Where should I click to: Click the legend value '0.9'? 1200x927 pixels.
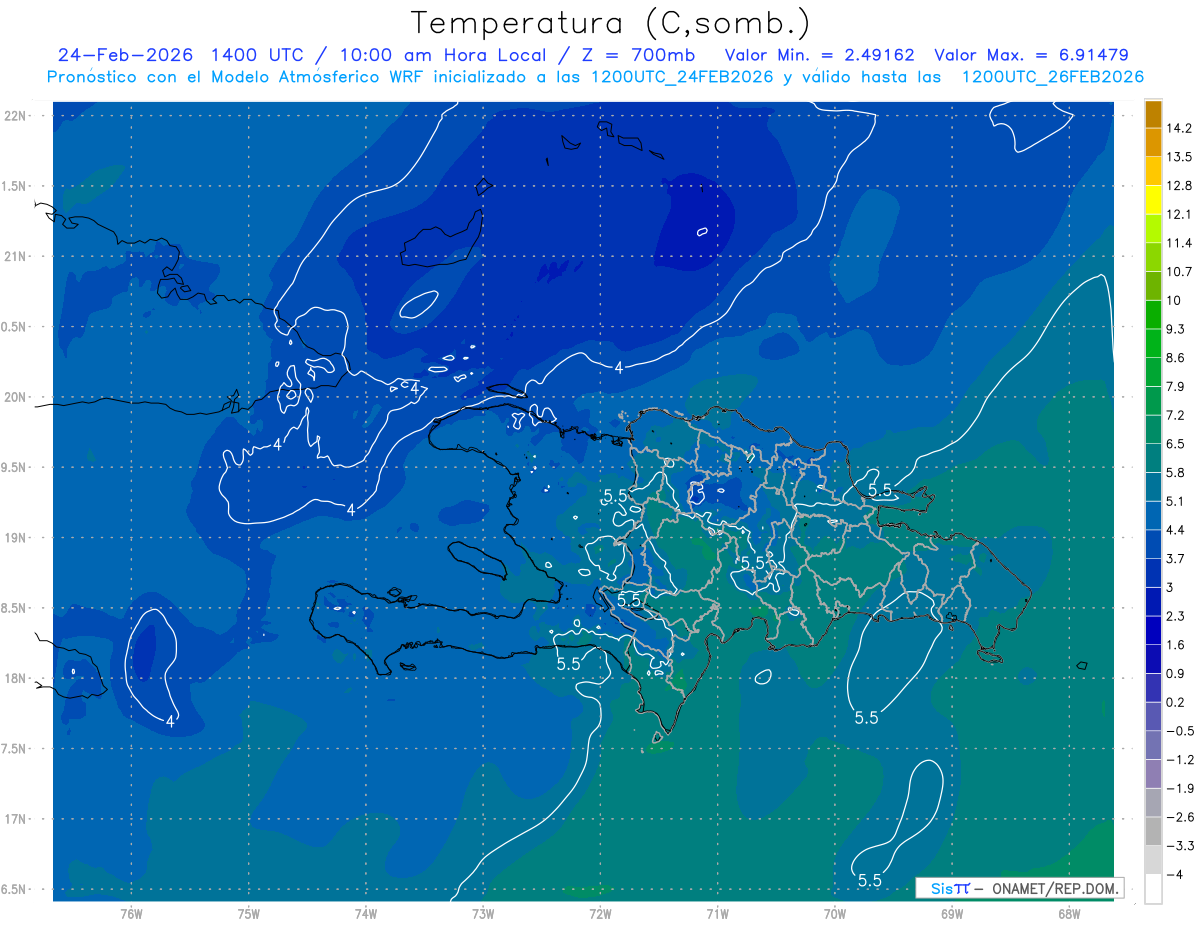tap(1176, 673)
